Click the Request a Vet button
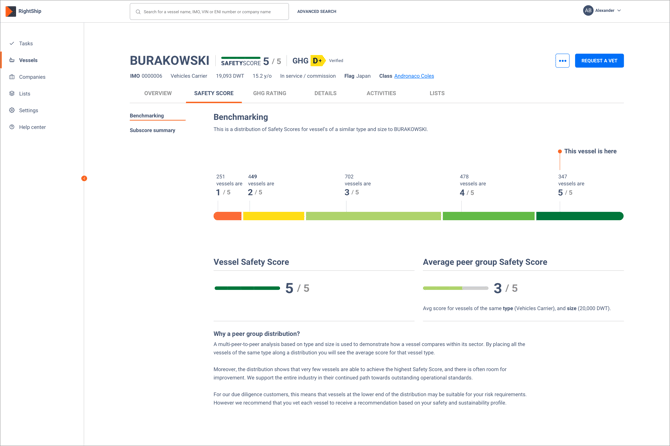 click(x=599, y=61)
